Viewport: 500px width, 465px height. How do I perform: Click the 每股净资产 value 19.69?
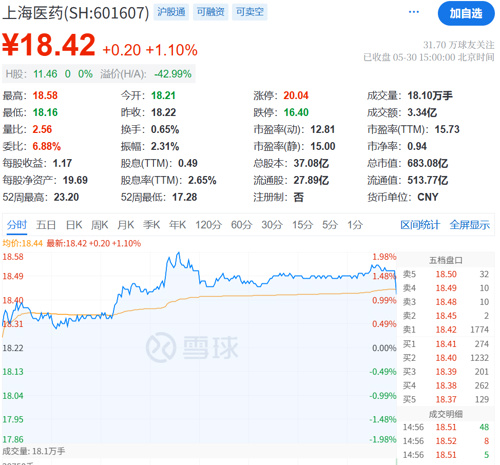(x=75, y=180)
